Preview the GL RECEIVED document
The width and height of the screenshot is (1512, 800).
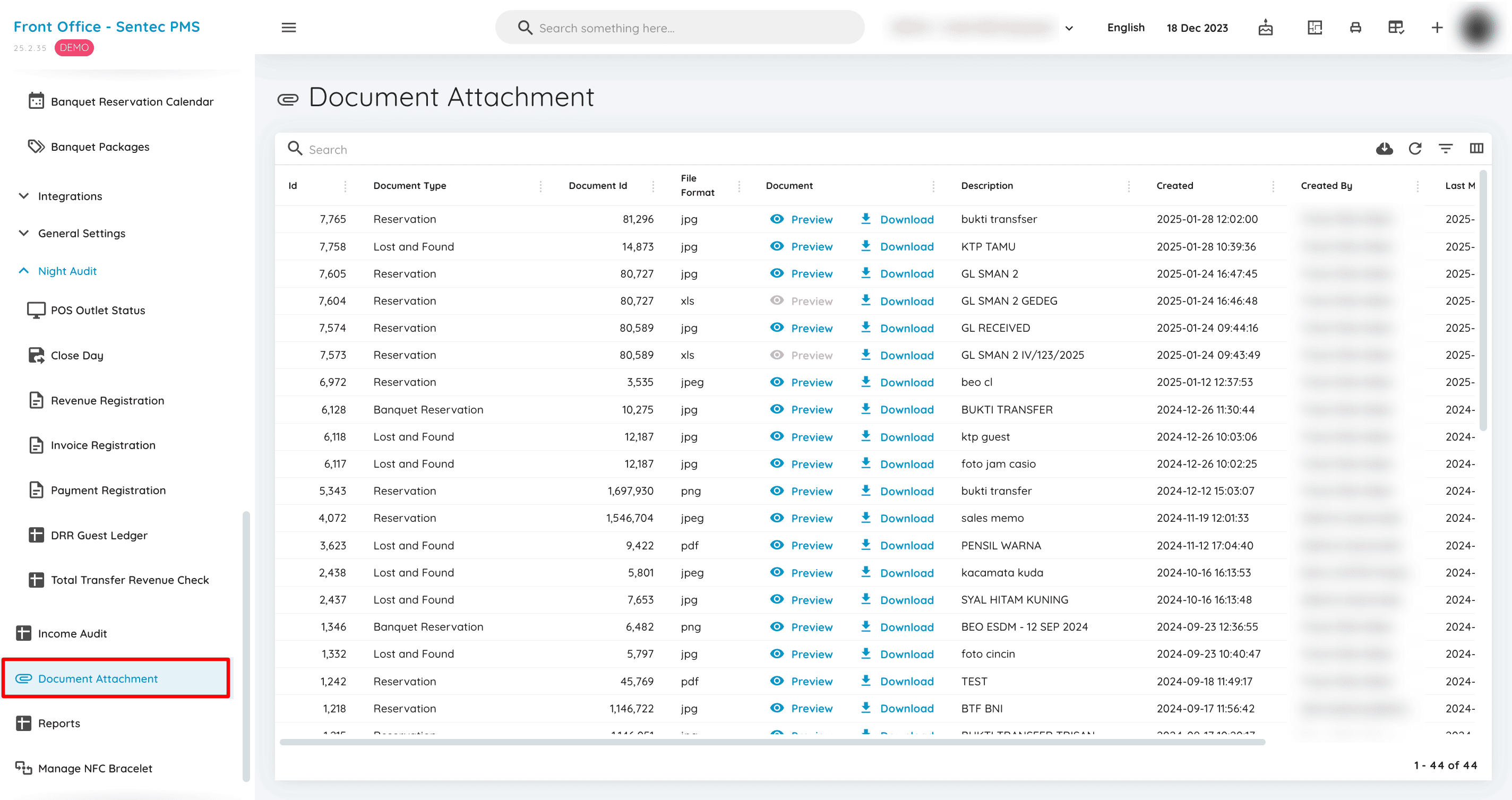801,328
